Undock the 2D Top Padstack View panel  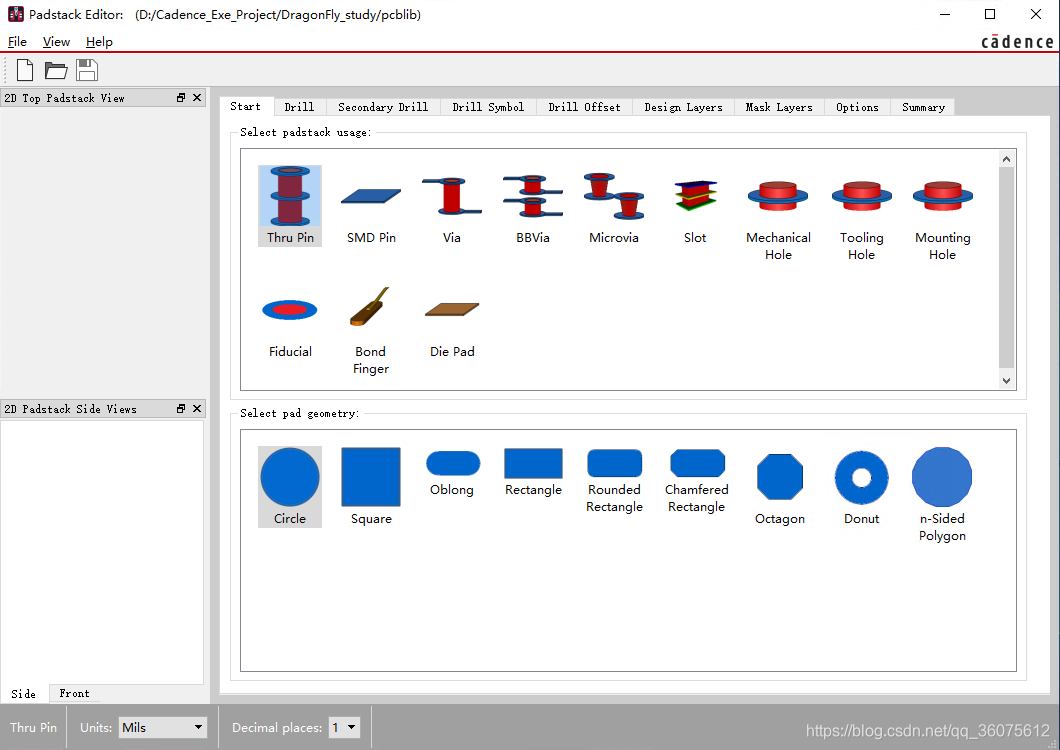coord(181,98)
